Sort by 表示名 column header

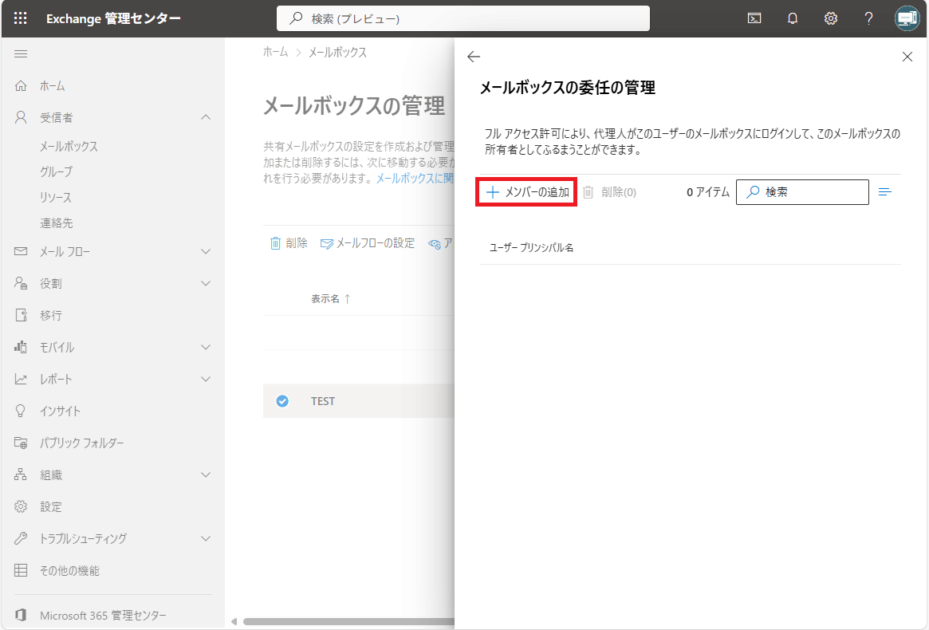331,299
